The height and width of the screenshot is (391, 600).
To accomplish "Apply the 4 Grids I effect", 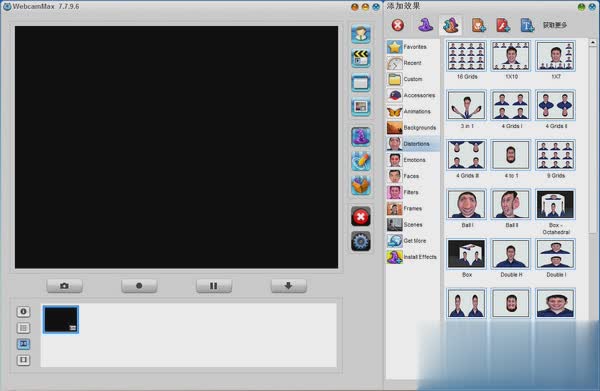I will (511, 105).
